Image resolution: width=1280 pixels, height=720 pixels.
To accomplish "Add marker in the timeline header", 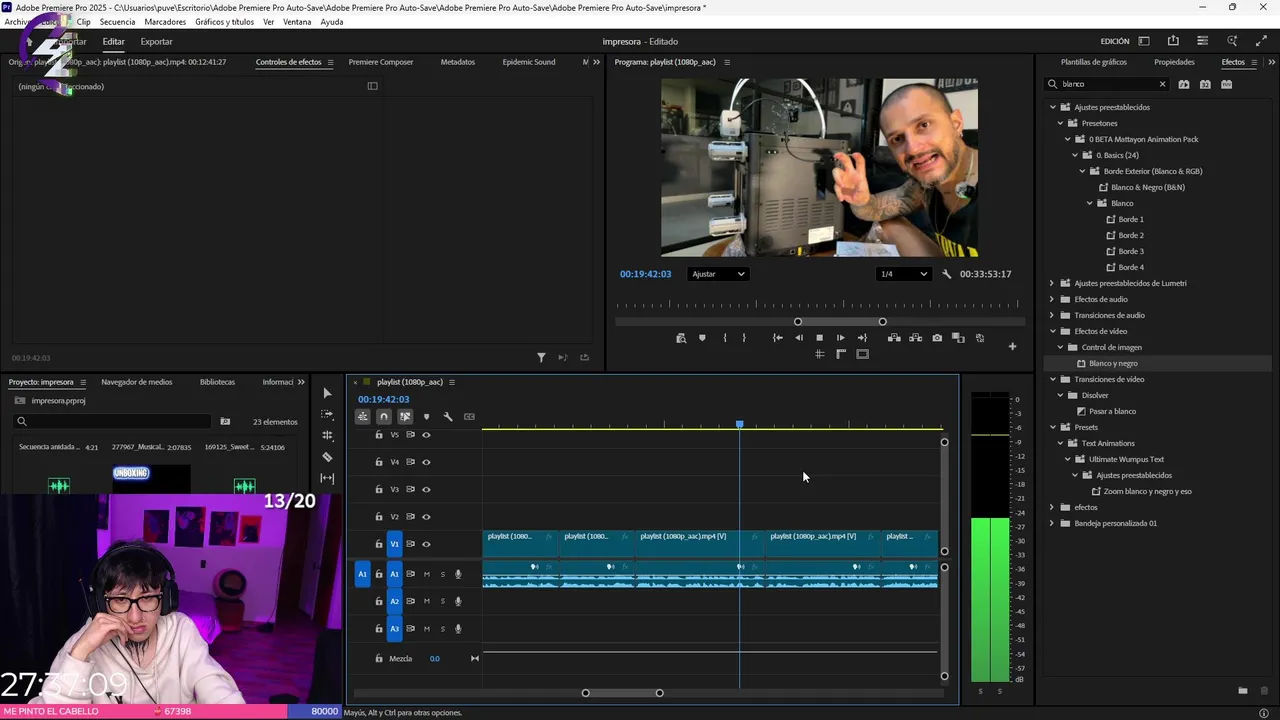I will coord(426,417).
